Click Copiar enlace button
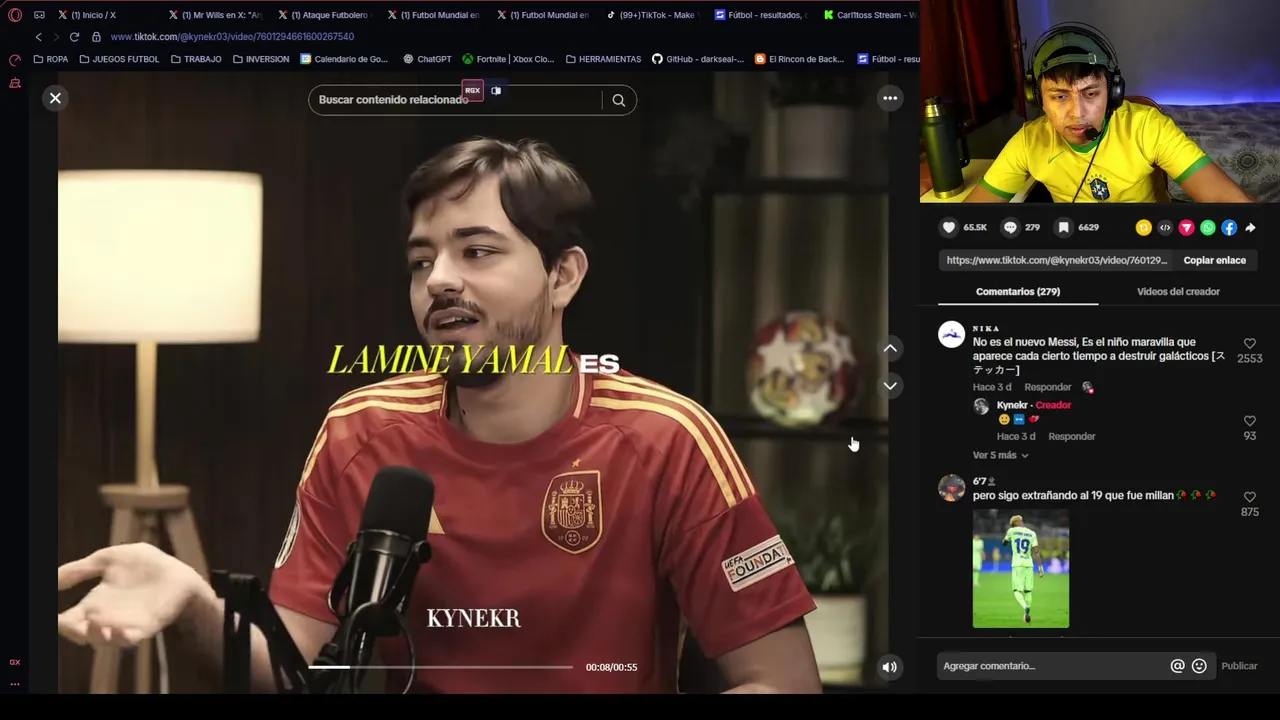This screenshot has height=720, width=1280. click(1214, 260)
